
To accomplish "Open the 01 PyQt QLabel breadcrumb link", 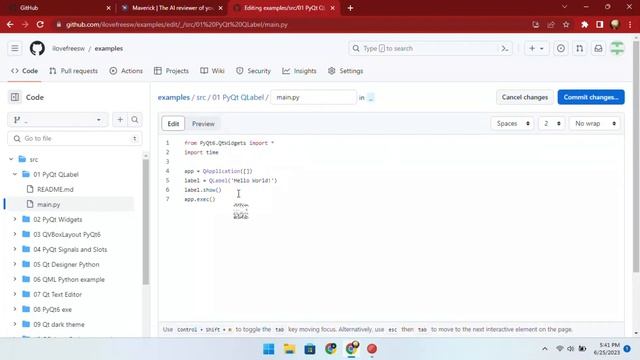I will tap(238, 98).
